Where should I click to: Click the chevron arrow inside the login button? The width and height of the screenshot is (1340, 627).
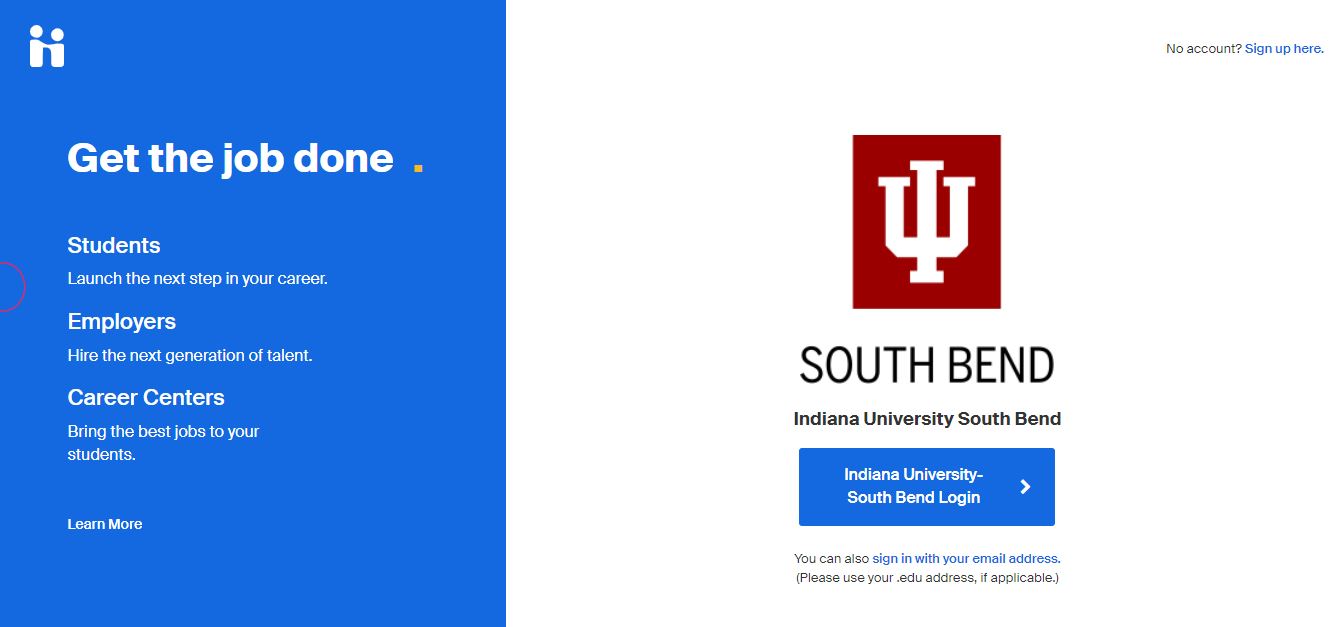click(x=1025, y=487)
